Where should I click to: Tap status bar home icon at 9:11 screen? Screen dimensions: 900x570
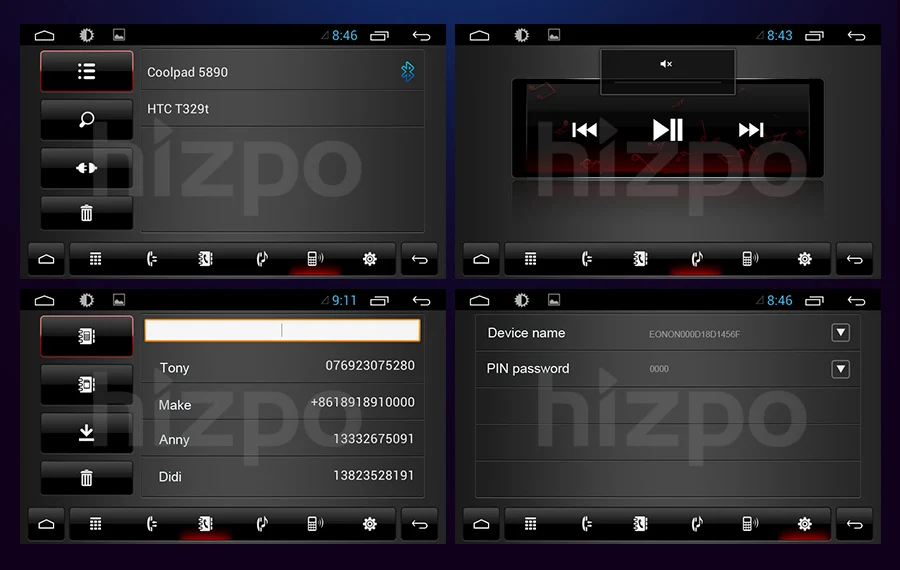point(44,300)
